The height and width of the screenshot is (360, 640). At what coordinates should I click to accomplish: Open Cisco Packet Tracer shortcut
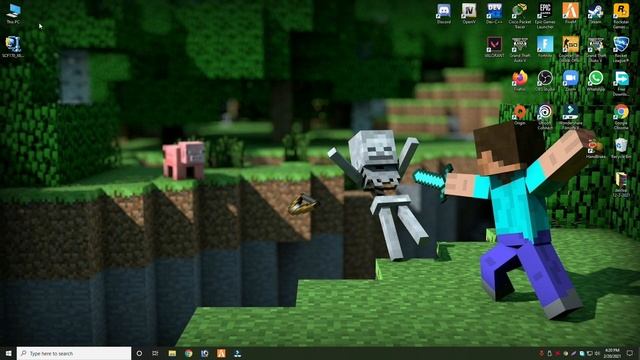[x=520, y=16]
